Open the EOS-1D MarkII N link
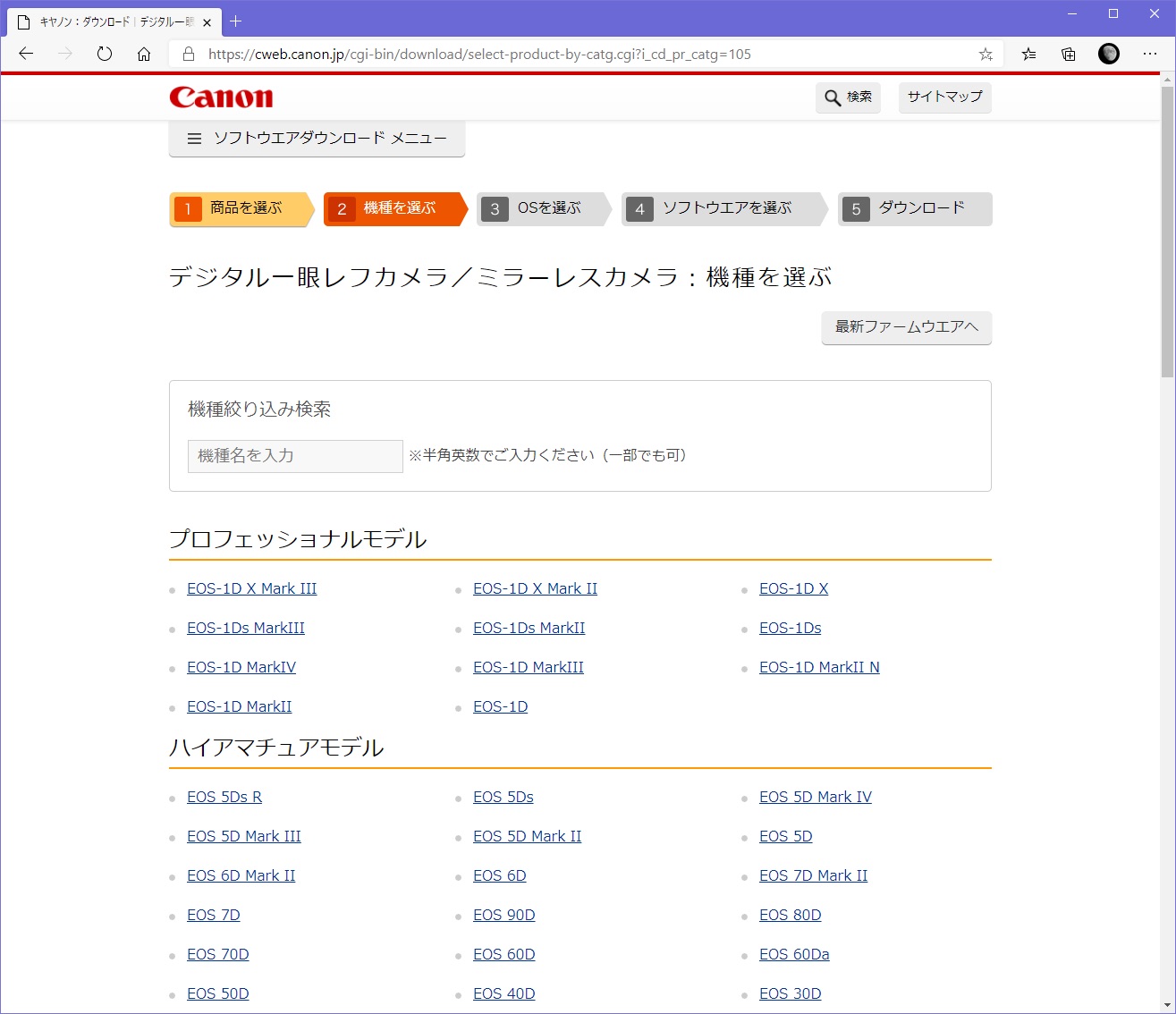 coord(819,667)
